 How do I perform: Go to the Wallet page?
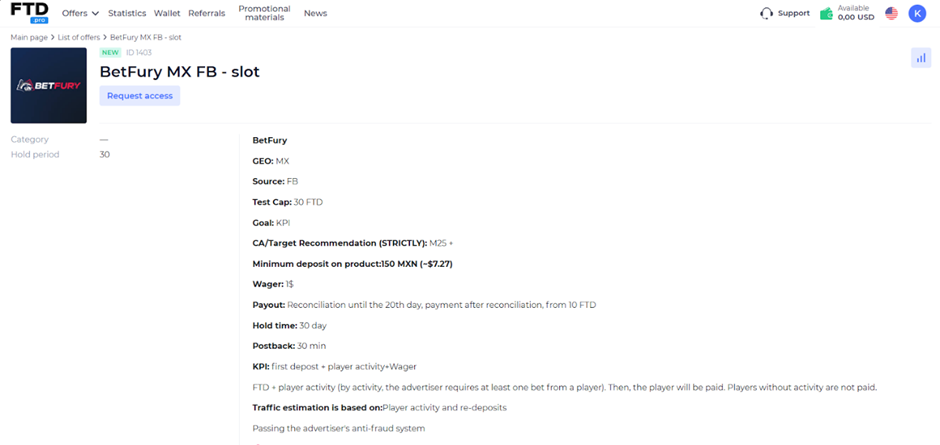pos(167,13)
